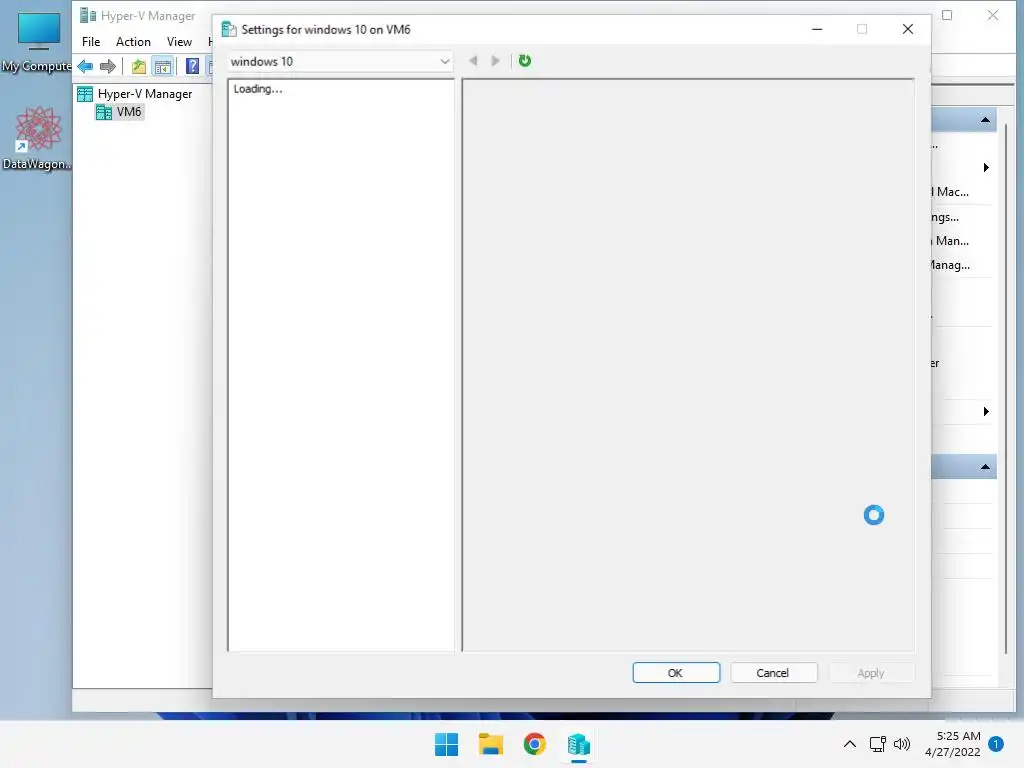Click the 'ngs...' action in Actions pane
The image size is (1024, 768).
[x=945, y=217]
